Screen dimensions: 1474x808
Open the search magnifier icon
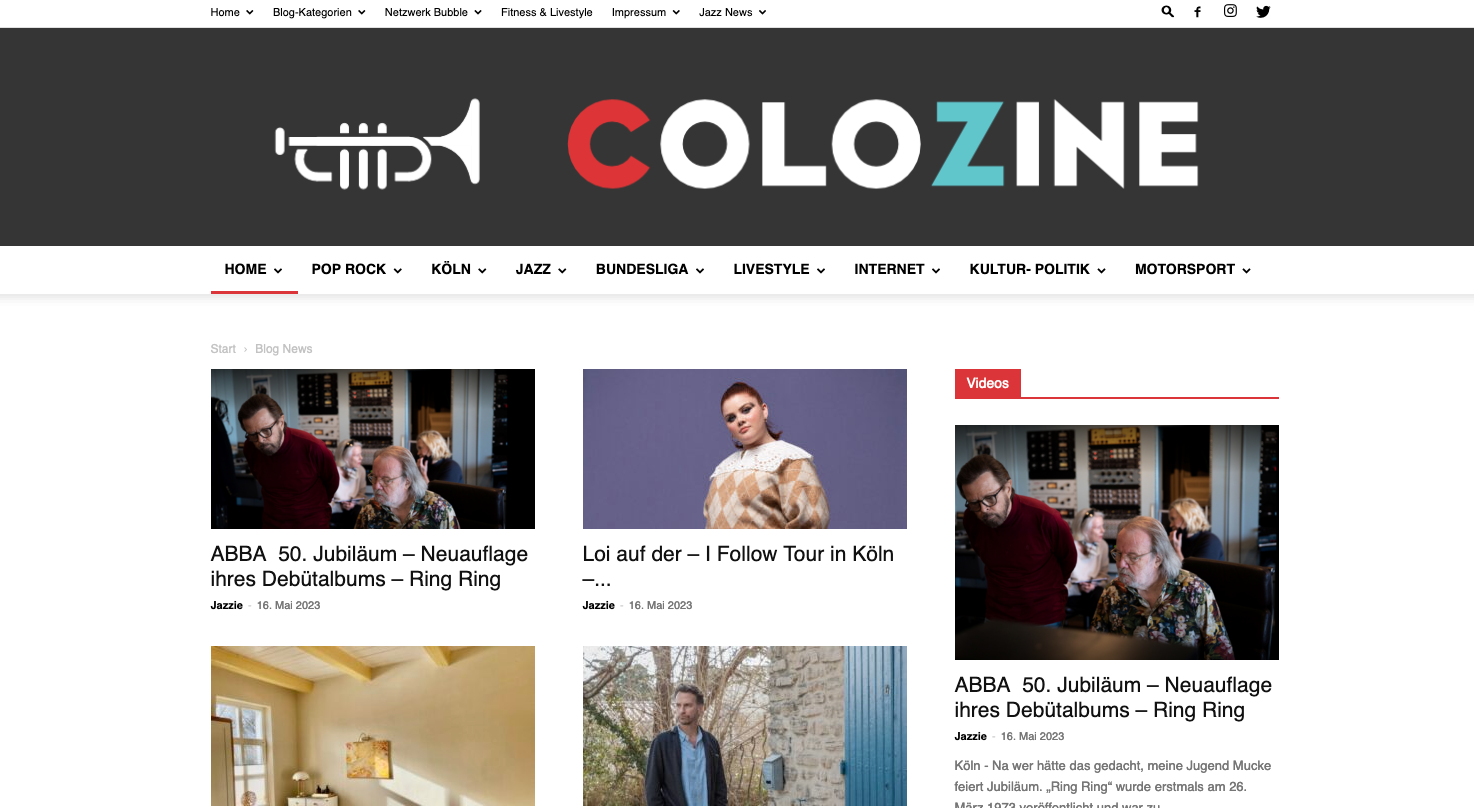[1168, 12]
